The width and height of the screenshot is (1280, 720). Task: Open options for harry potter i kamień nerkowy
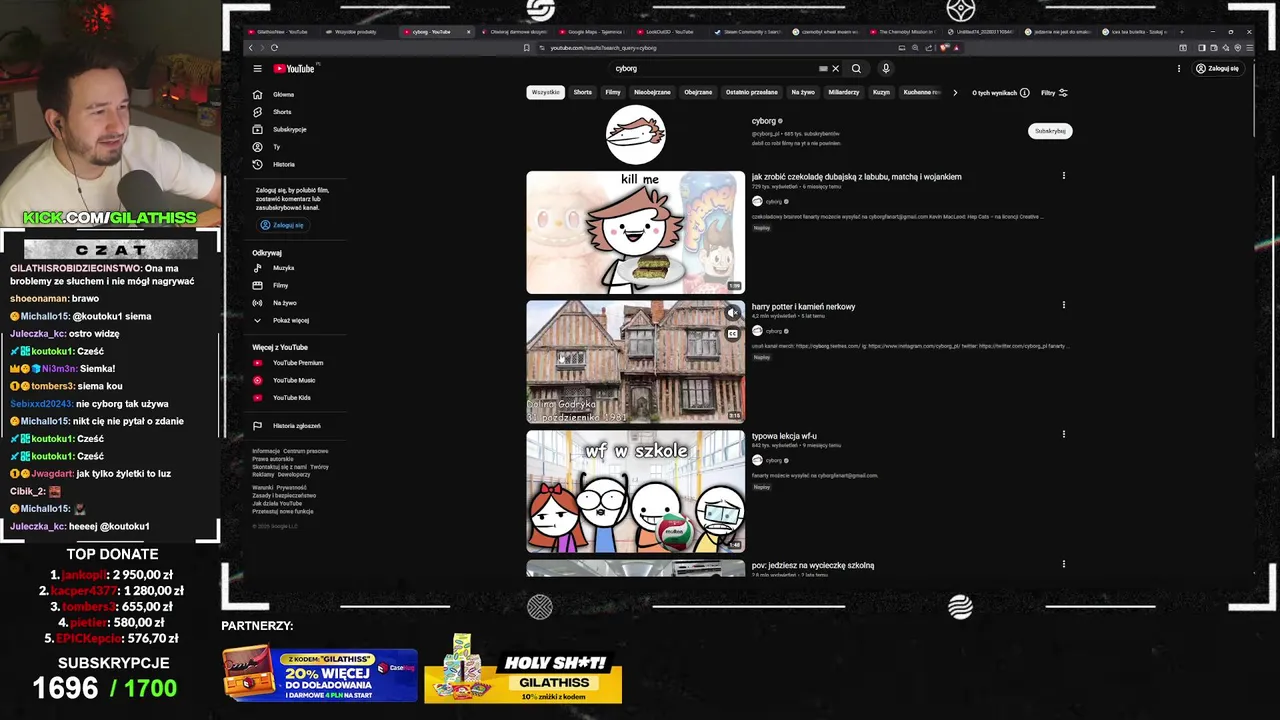1063,305
